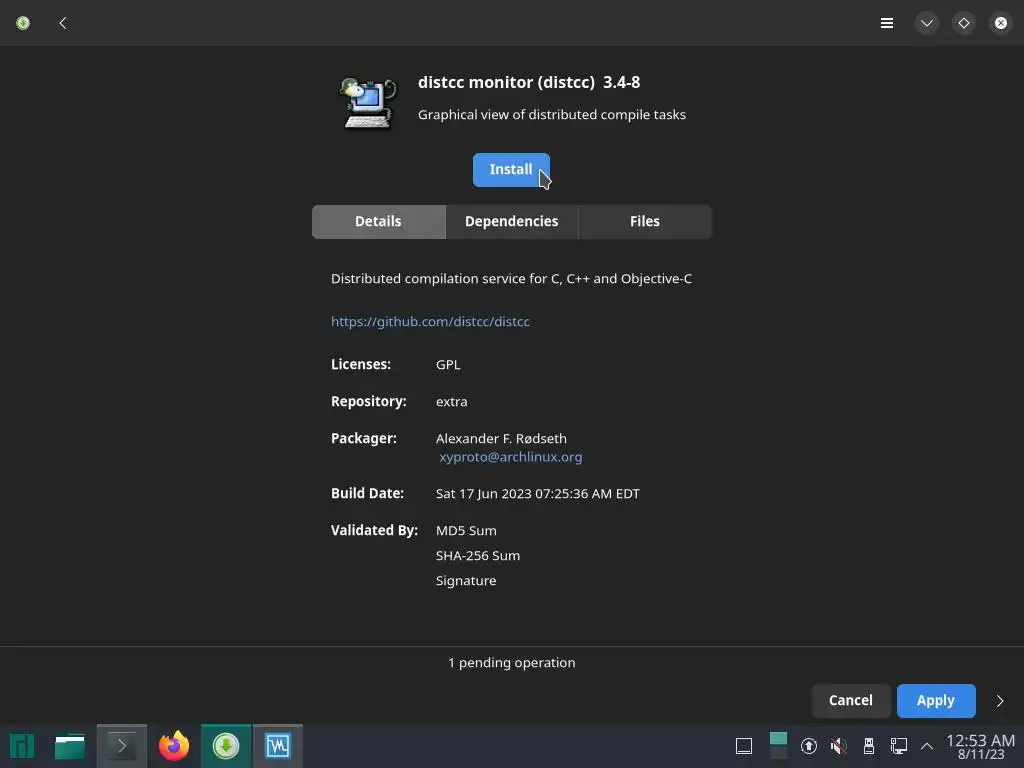Launch Firefox from the taskbar

174,746
